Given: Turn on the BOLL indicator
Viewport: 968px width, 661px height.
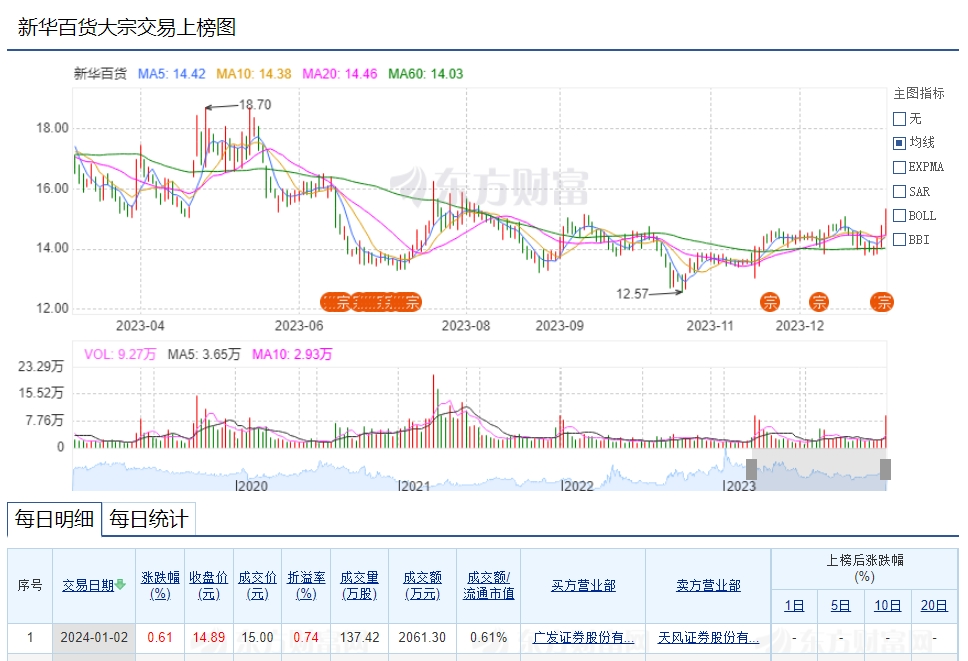Looking at the screenshot, I should (899, 215).
